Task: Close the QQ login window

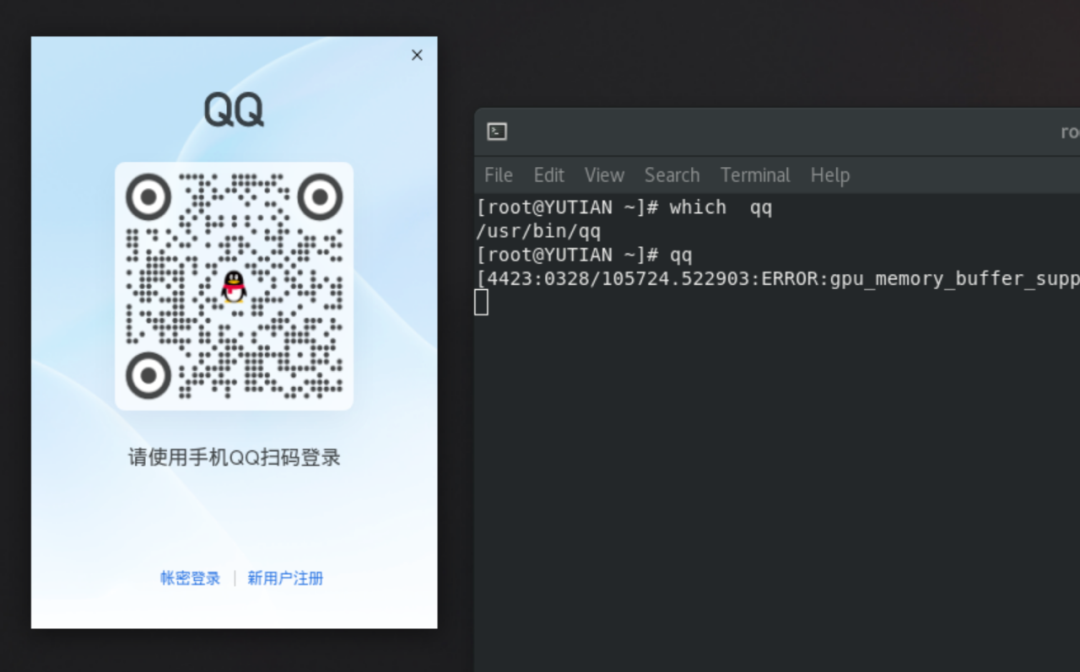Action: [417, 55]
